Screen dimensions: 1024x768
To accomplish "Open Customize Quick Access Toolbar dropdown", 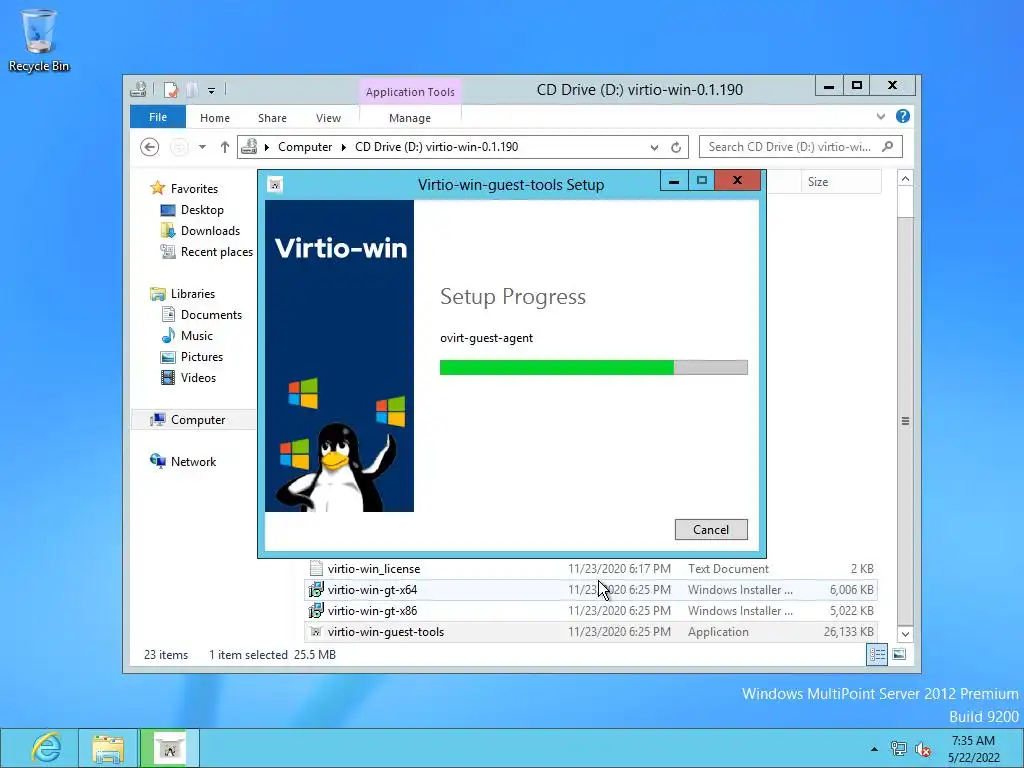I will (x=212, y=91).
